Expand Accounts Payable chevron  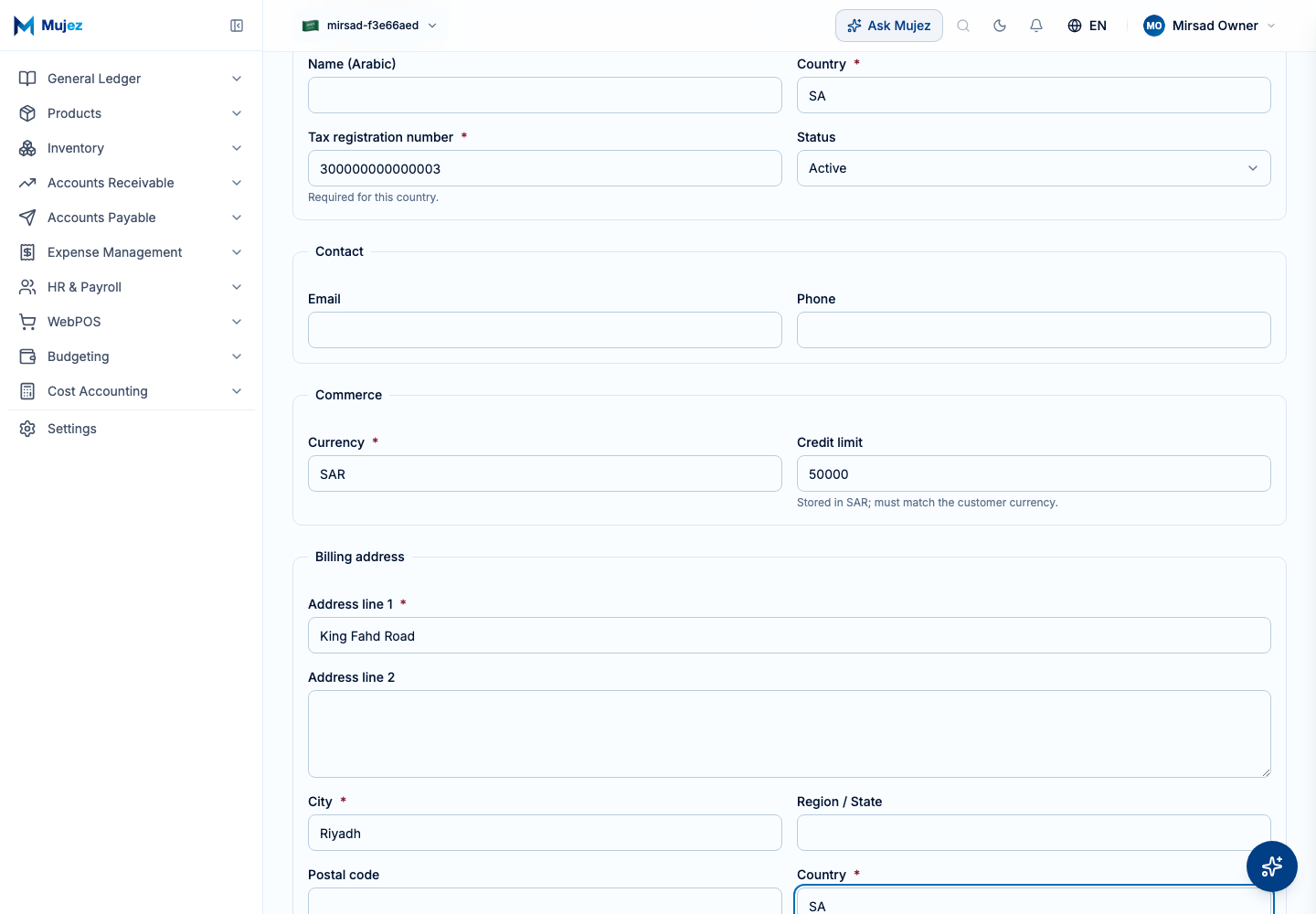[237, 218]
